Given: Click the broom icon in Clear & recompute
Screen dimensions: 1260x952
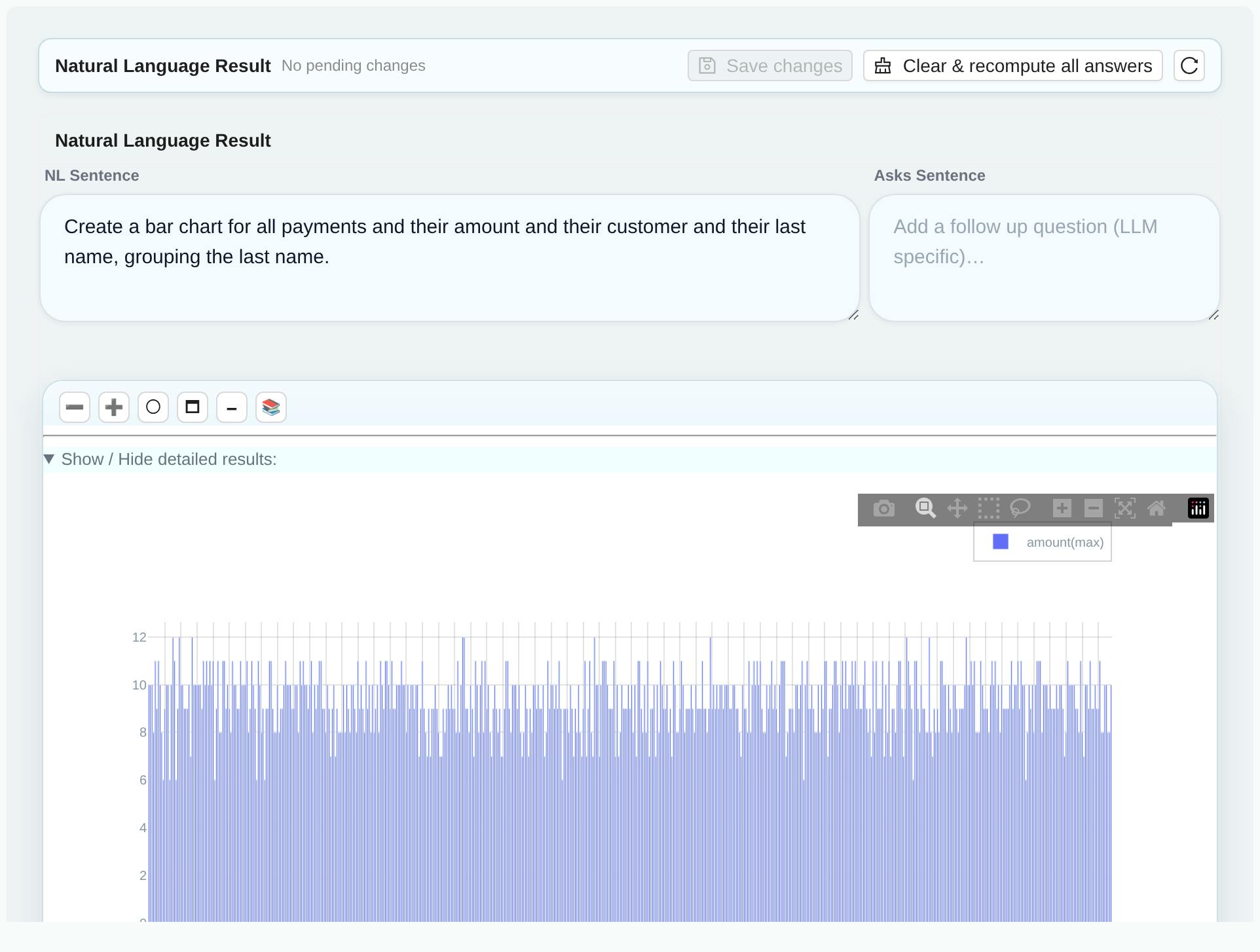Looking at the screenshot, I should (x=883, y=65).
